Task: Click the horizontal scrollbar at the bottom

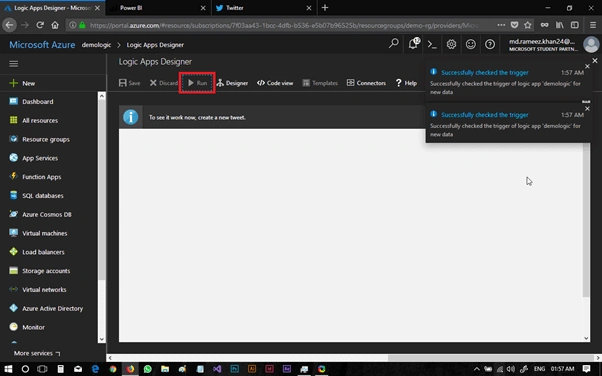Action: tap(491, 358)
